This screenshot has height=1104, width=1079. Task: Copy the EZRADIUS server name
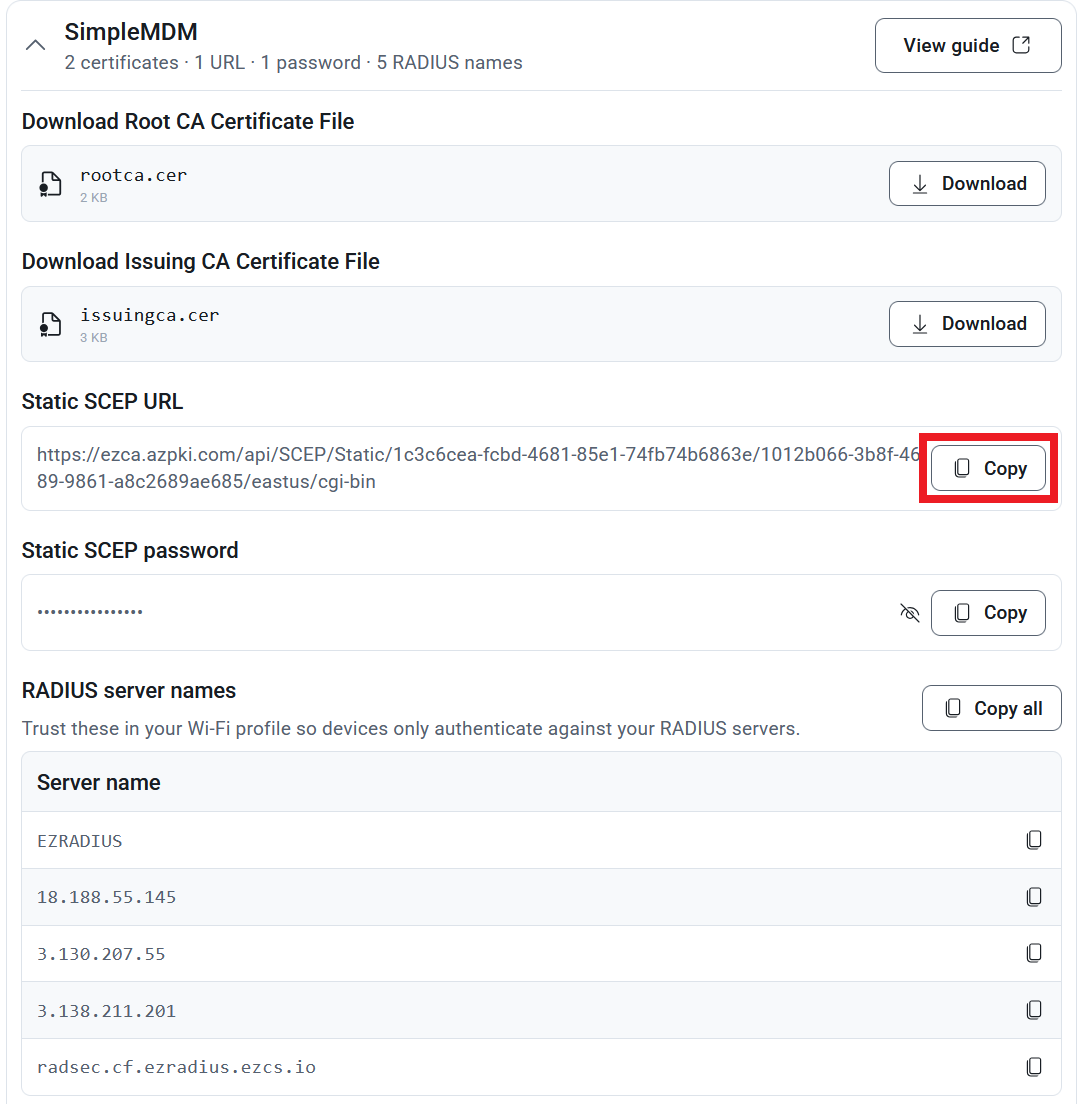pos(1034,840)
